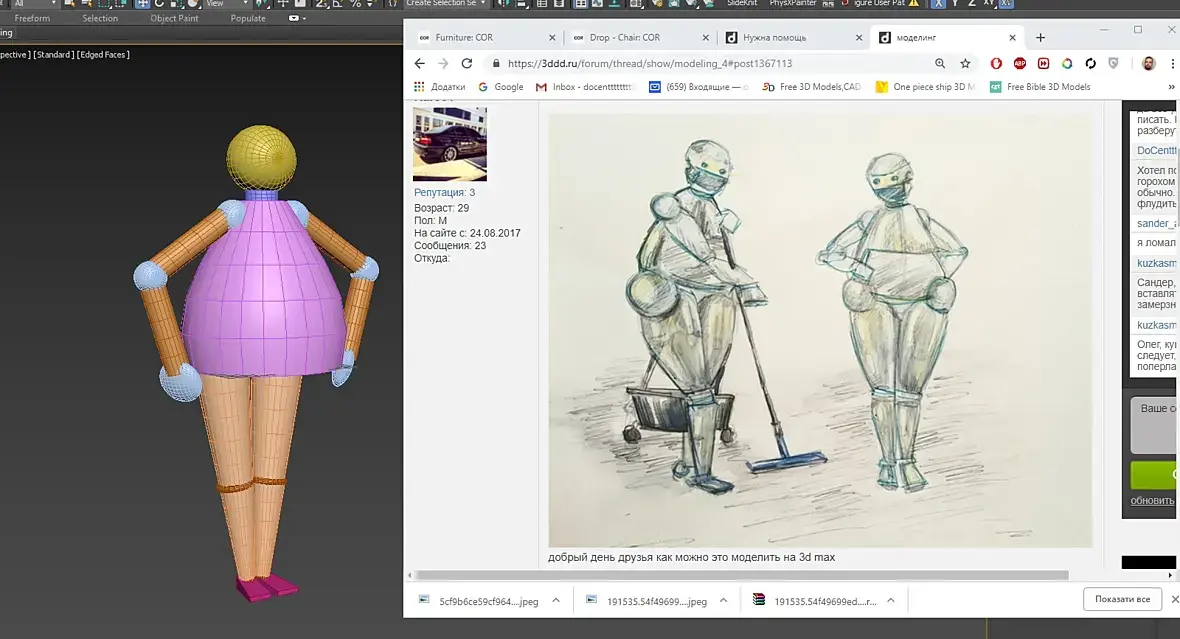
Task: Go back to the previous page
Action: coord(420,64)
